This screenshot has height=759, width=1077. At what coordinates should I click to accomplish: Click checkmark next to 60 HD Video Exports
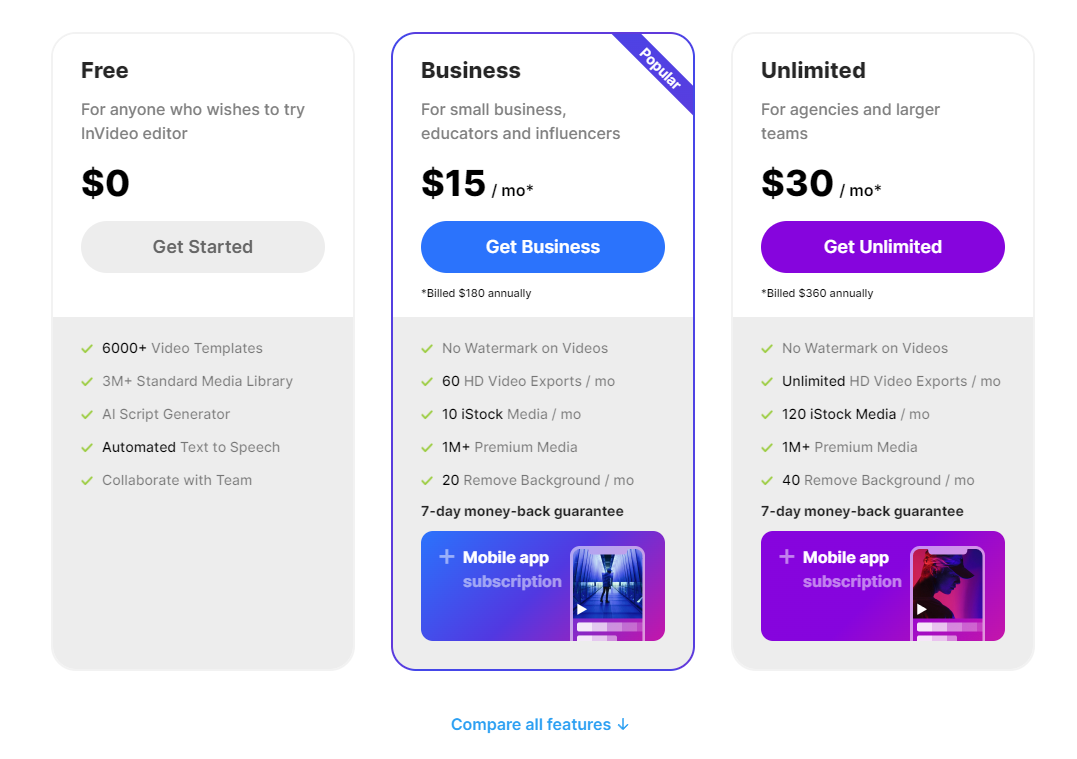[427, 381]
